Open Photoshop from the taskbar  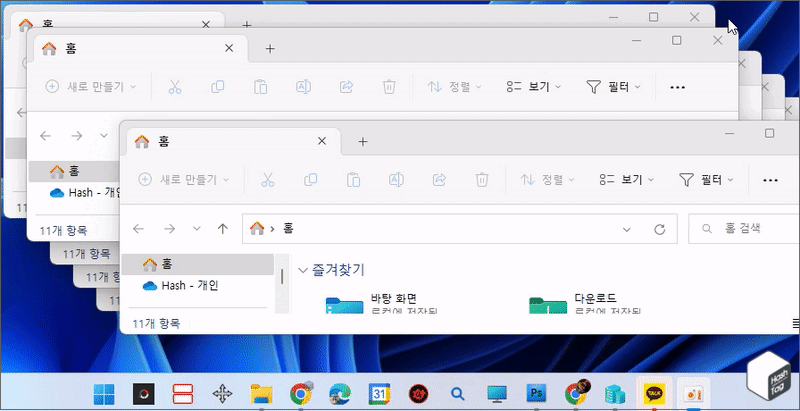pos(536,394)
